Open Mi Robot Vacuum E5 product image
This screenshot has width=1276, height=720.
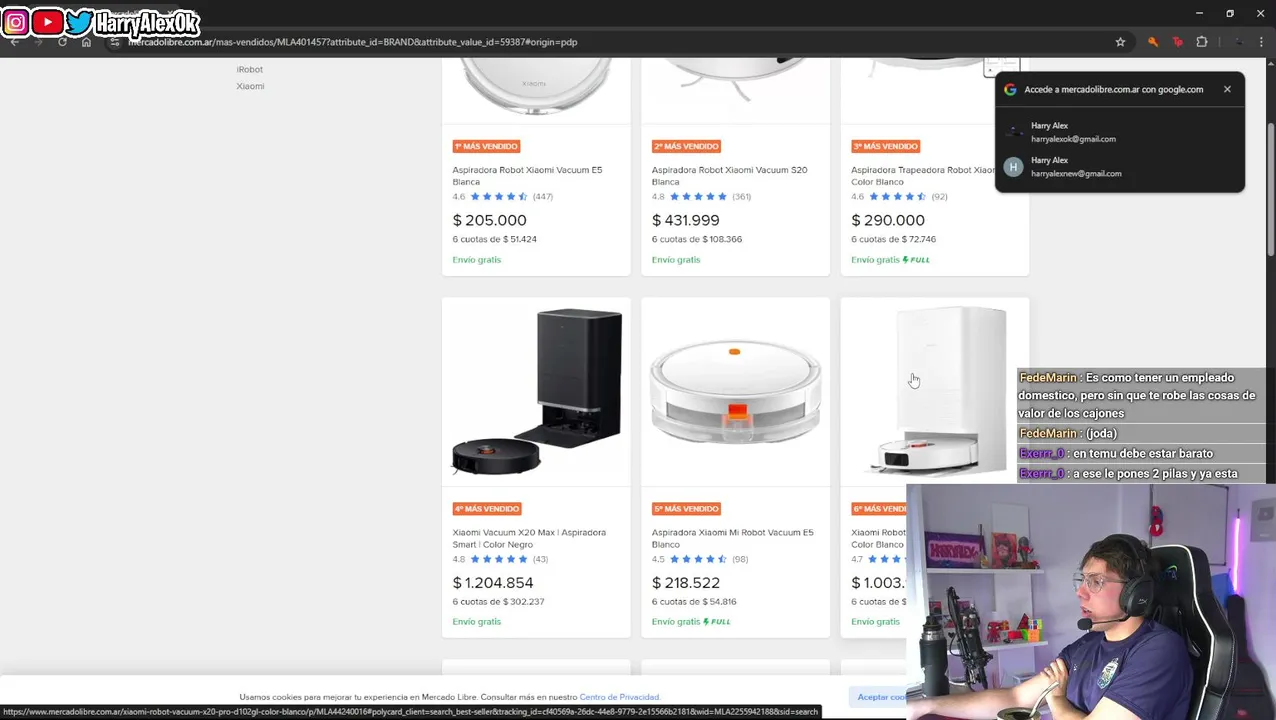(735, 391)
